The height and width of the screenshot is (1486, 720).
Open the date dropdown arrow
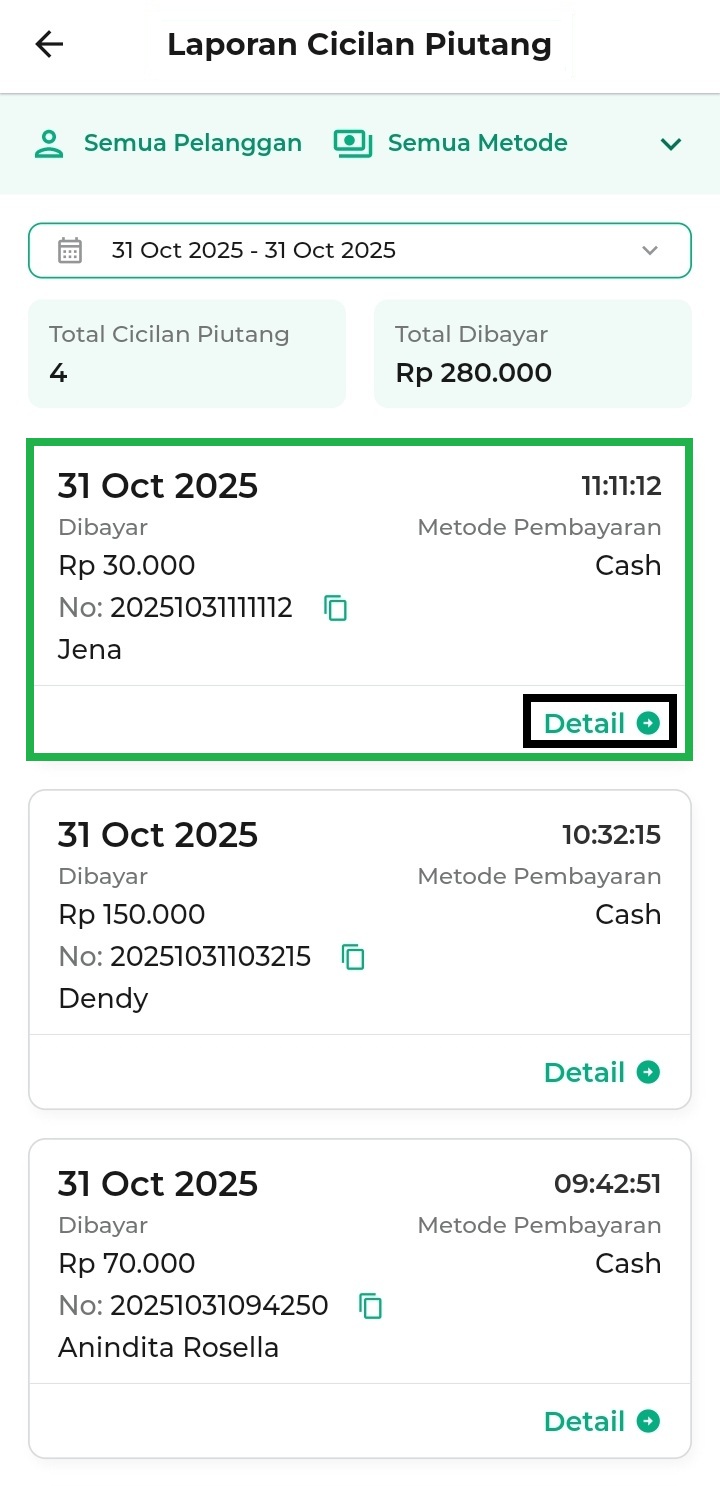coord(650,250)
